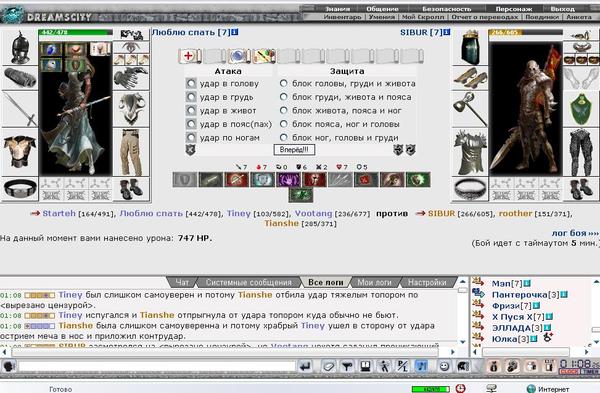Image resolution: width=600 pixels, height=393 pixels.
Task: Activate the warrior profile skill
Action: (x=392, y=179)
